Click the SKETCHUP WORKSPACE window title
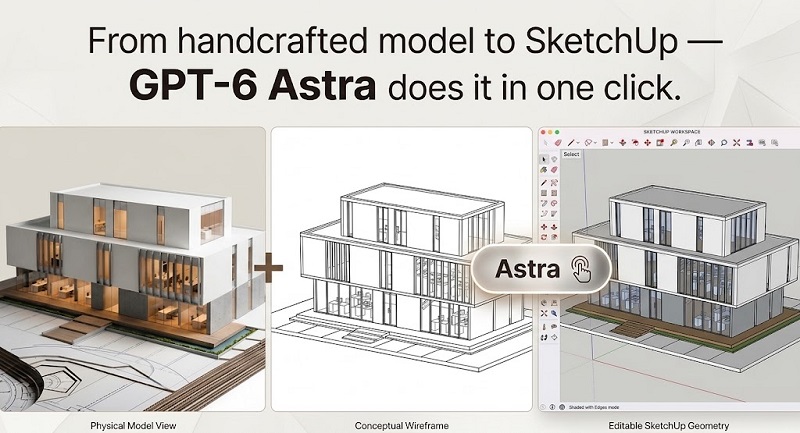The image size is (800, 433). click(671, 132)
